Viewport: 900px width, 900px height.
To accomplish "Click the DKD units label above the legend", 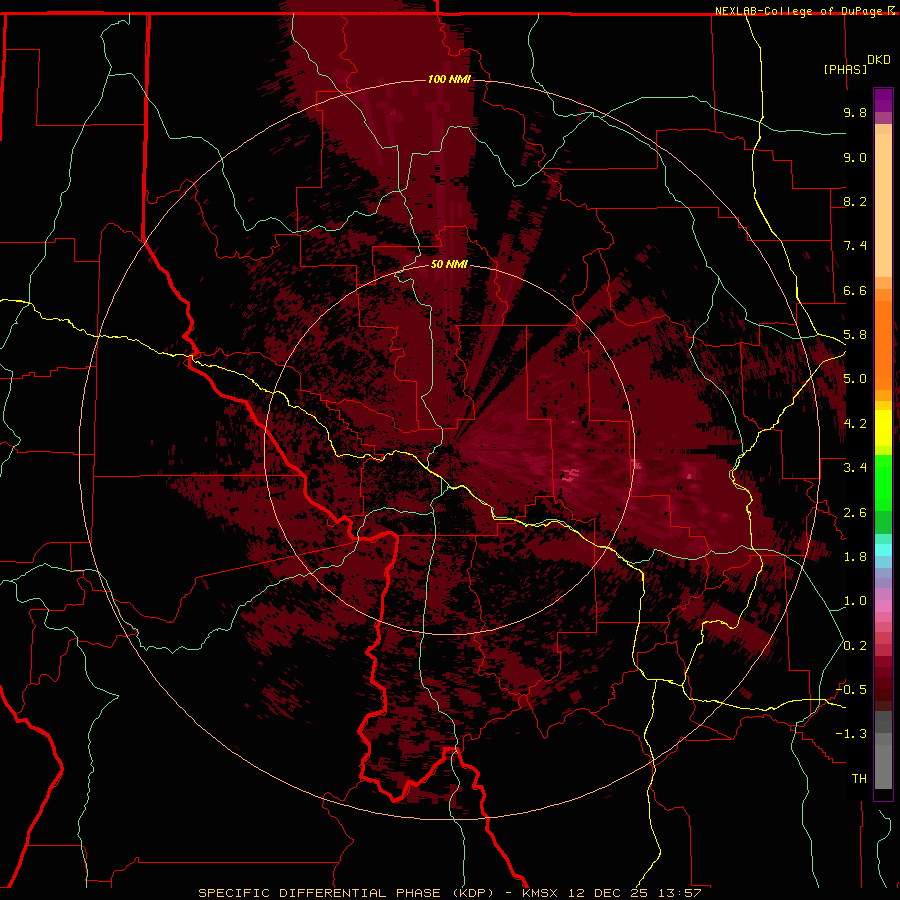I will pos(878,60).
